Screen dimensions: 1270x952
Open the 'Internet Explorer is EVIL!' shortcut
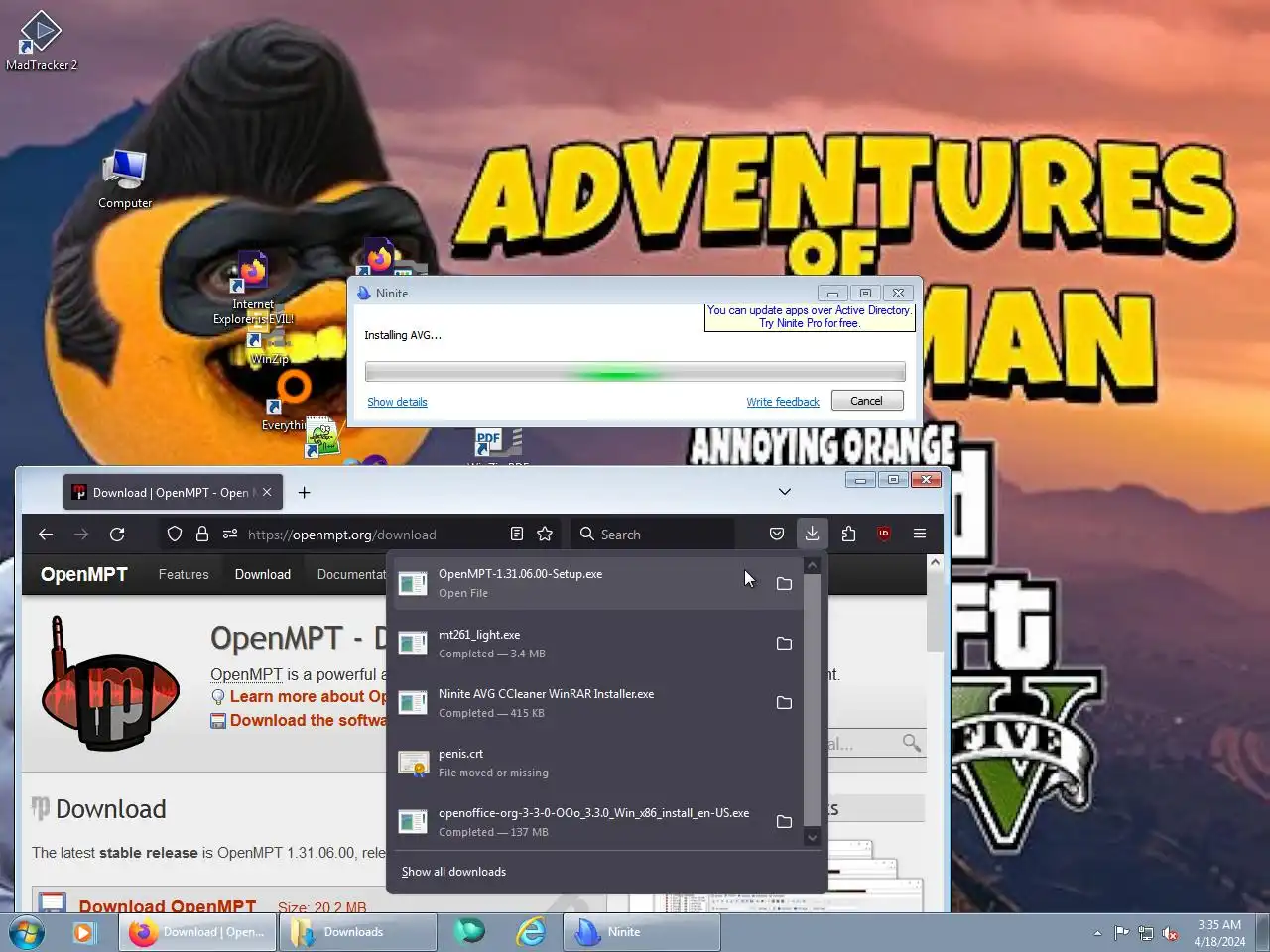click(253, 288)
